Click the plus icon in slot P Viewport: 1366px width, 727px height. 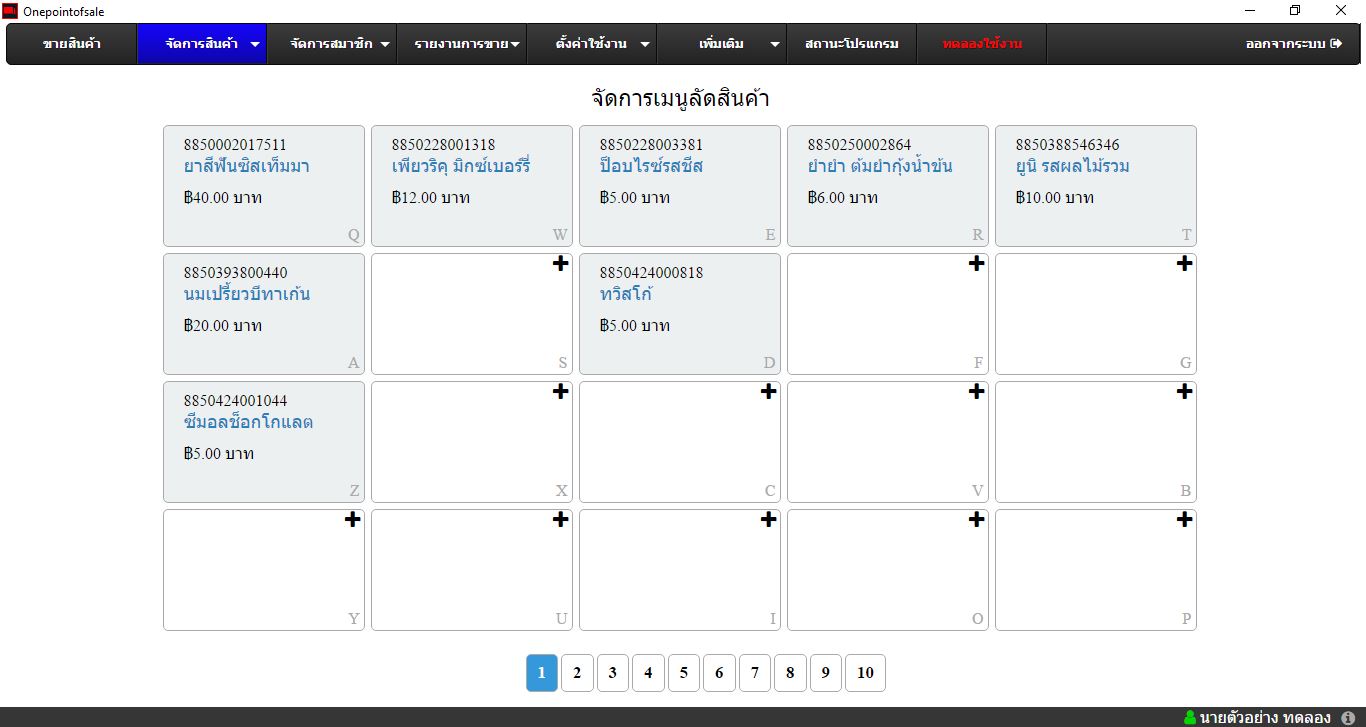[1184, 520]
